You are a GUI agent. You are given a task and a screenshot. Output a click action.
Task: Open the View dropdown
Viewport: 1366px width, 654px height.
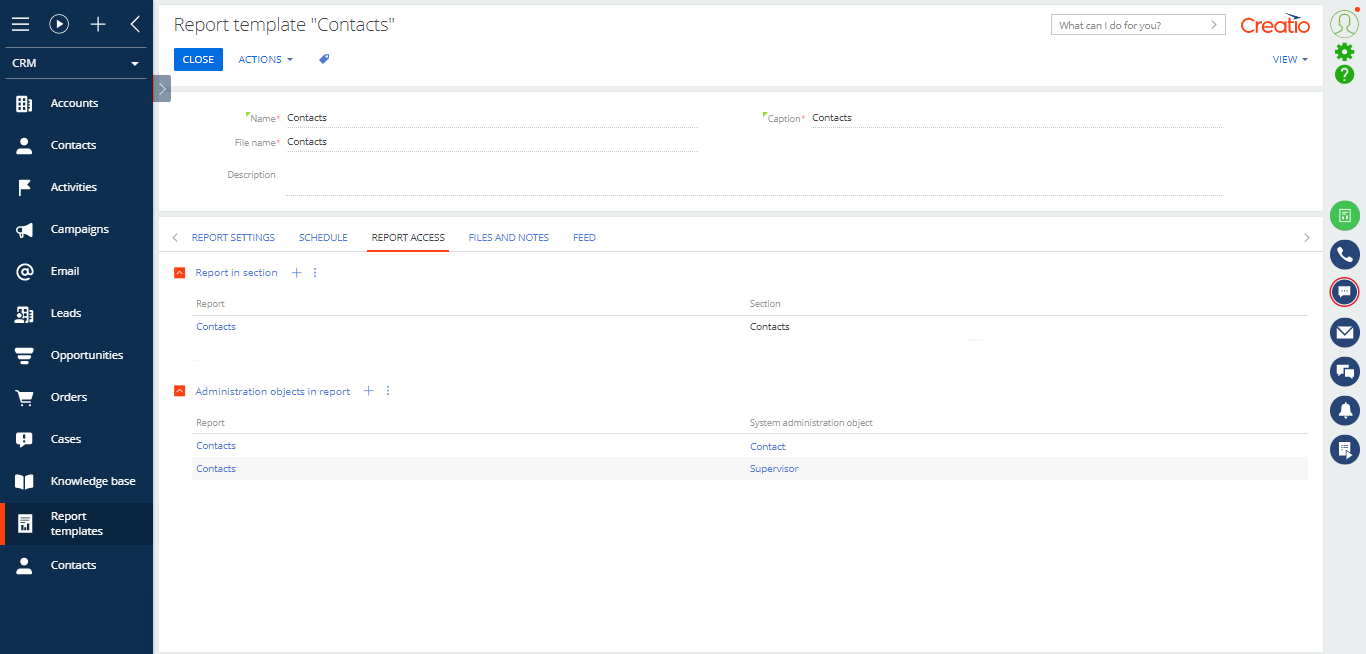(x=1289, y=59)
